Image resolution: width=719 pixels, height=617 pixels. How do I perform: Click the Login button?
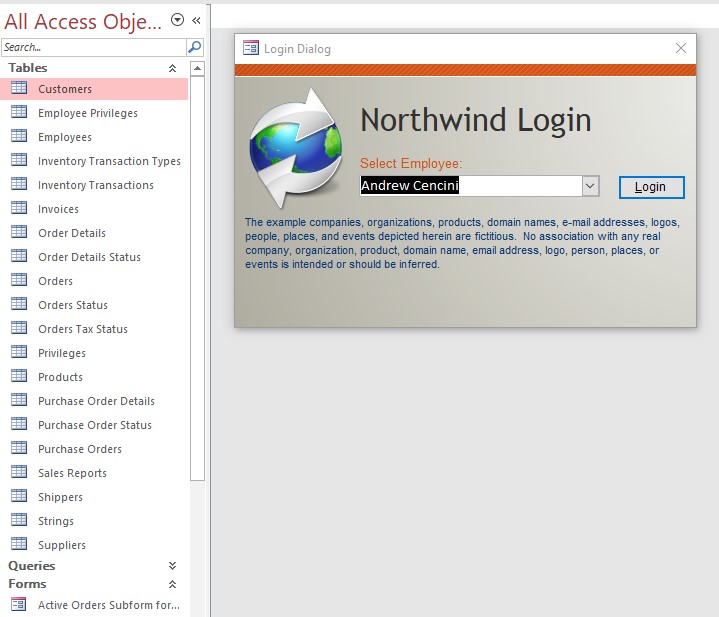point(652,187)
